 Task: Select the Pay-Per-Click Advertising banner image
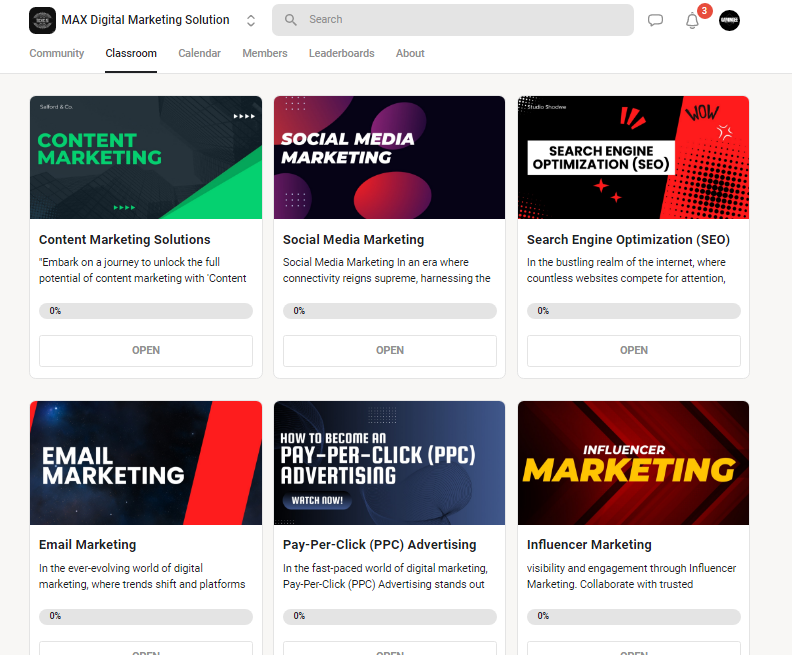click(x=389, y=463)
